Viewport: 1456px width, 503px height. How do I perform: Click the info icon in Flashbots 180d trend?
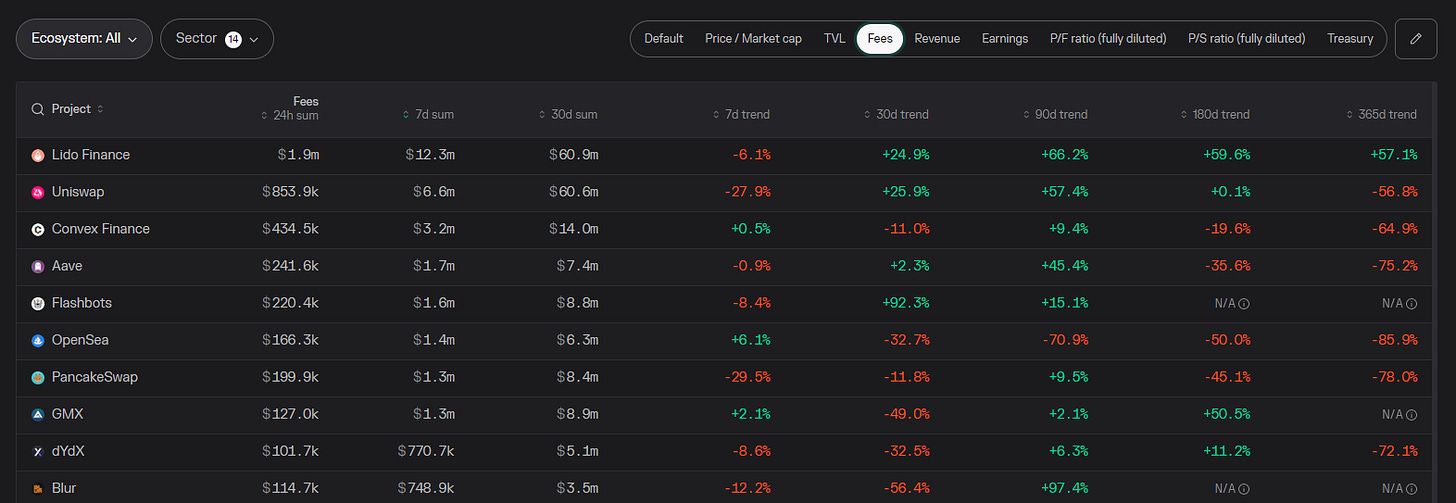pos(1245,303)
